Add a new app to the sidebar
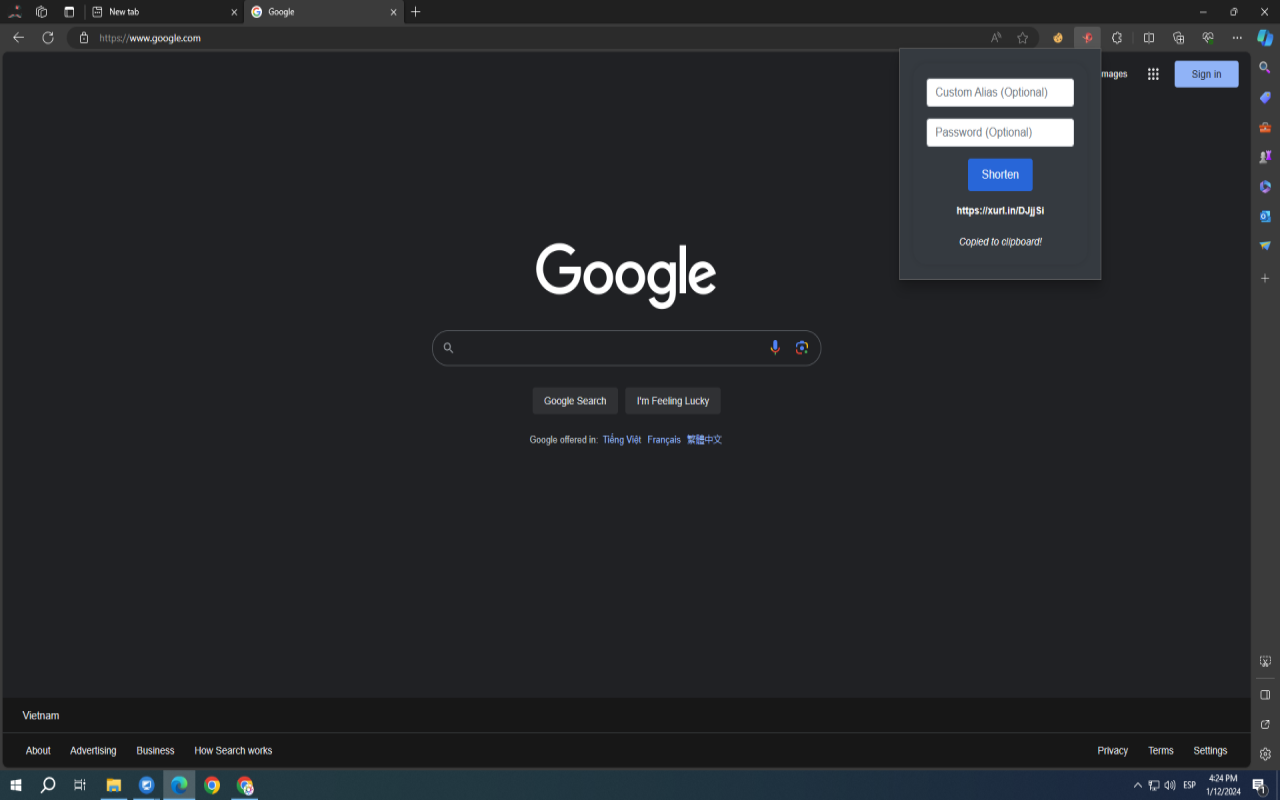Image resolution: width=1280 pixels, height=800 pixels. click(x=1265, y=278)
